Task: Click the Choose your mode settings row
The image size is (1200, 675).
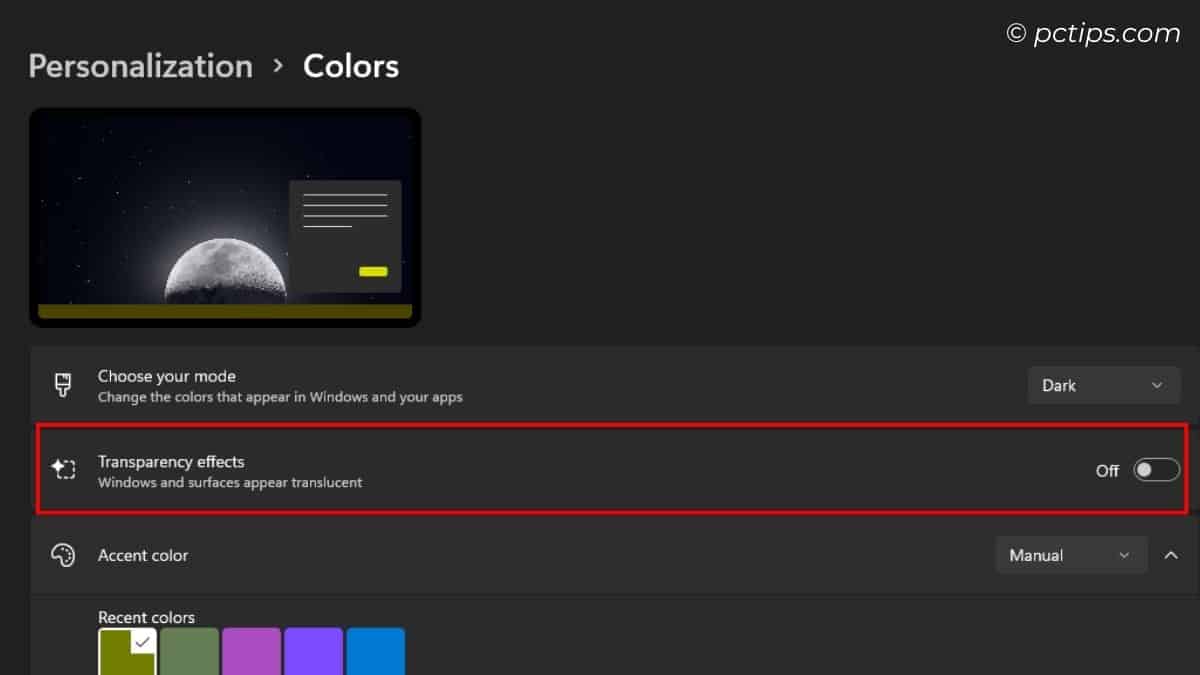Action: [x=500, y=384]
